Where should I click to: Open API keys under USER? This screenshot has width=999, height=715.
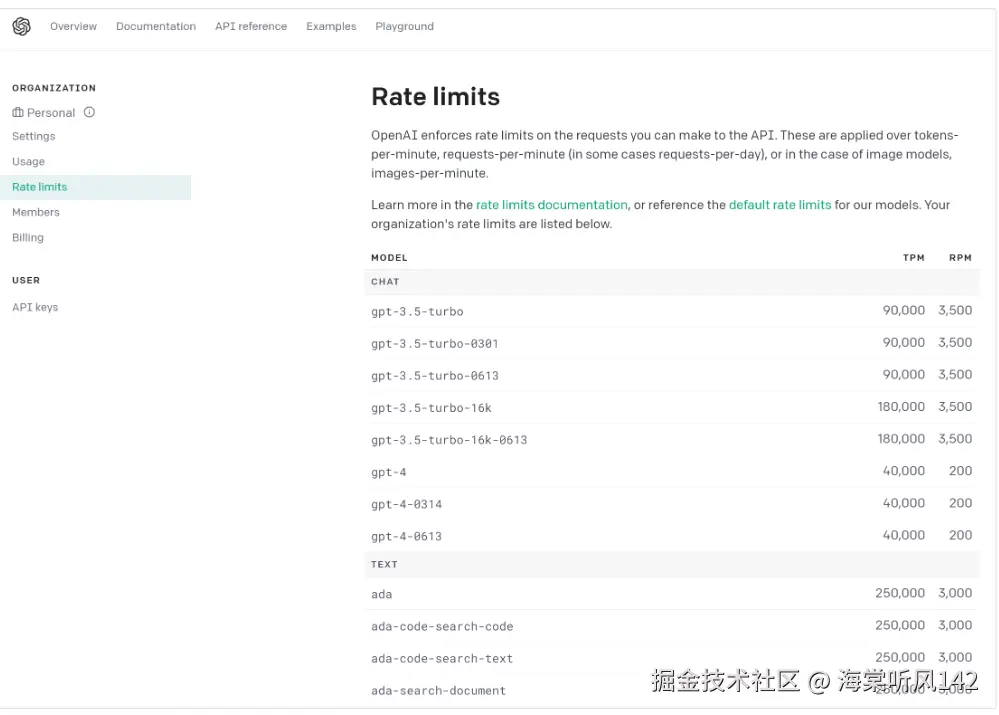(x=35, y=307)
